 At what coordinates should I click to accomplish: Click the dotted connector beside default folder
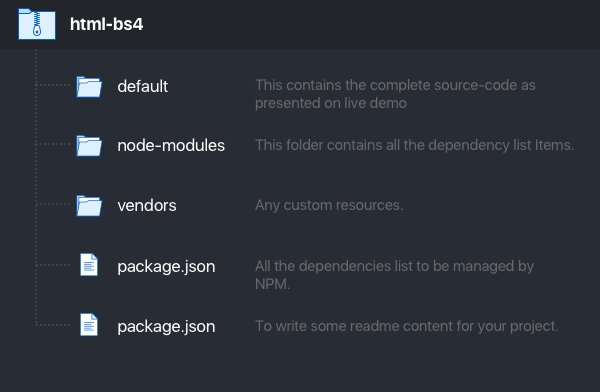pos(53,85)
